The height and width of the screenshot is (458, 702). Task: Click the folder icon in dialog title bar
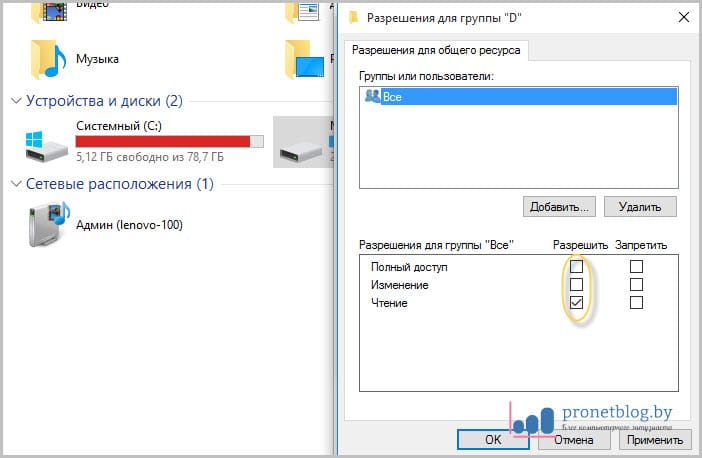[353, 17]
